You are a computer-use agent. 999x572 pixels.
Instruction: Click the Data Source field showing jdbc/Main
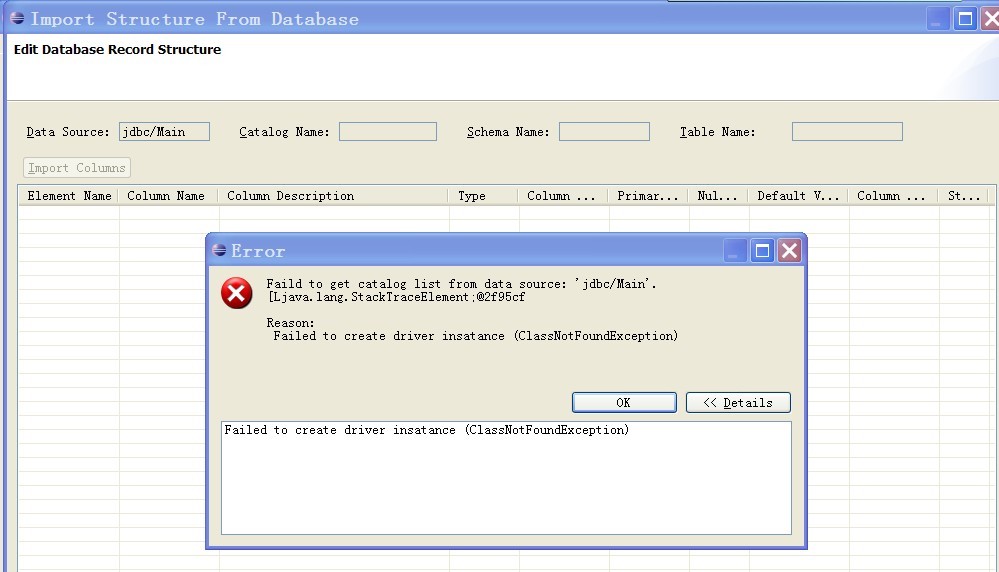164,132
